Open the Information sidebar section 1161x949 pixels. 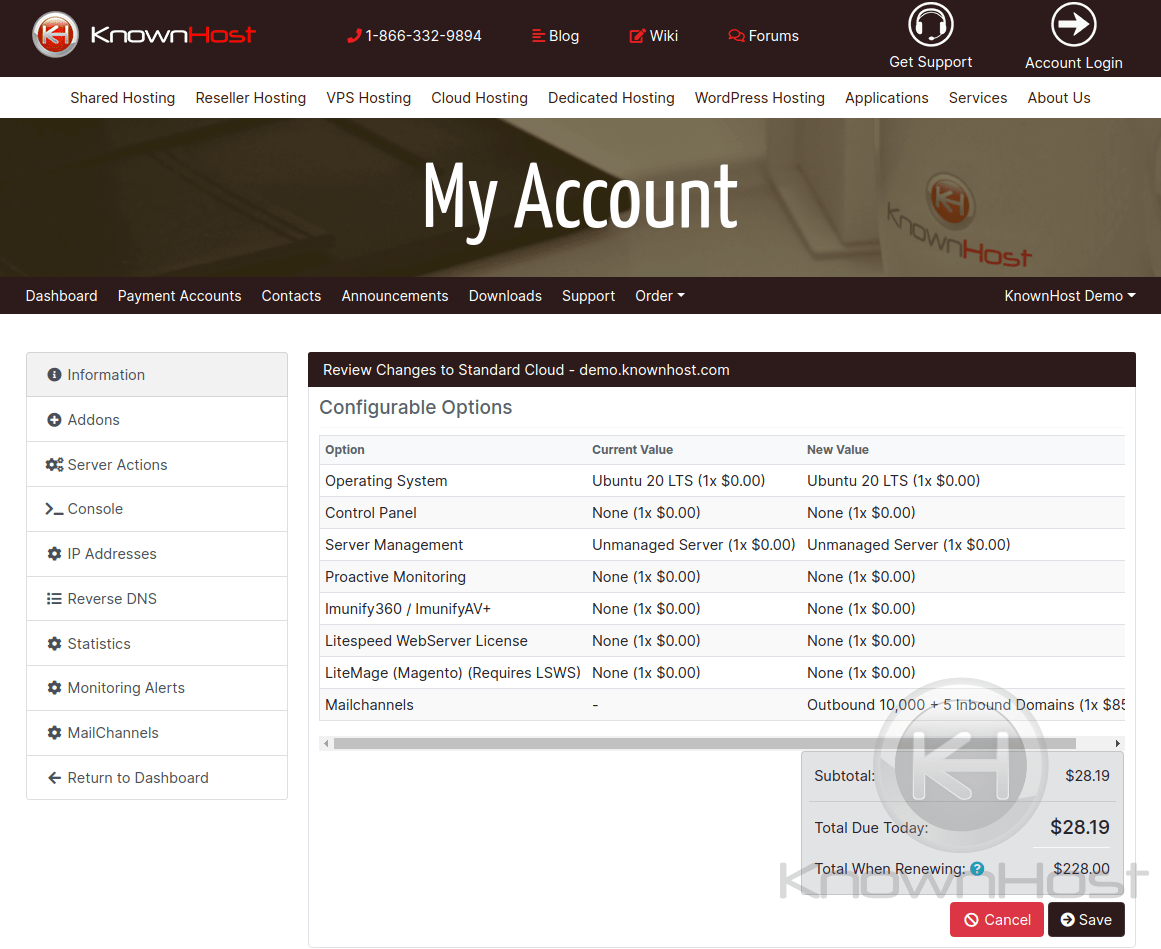[x=157, y=375]
